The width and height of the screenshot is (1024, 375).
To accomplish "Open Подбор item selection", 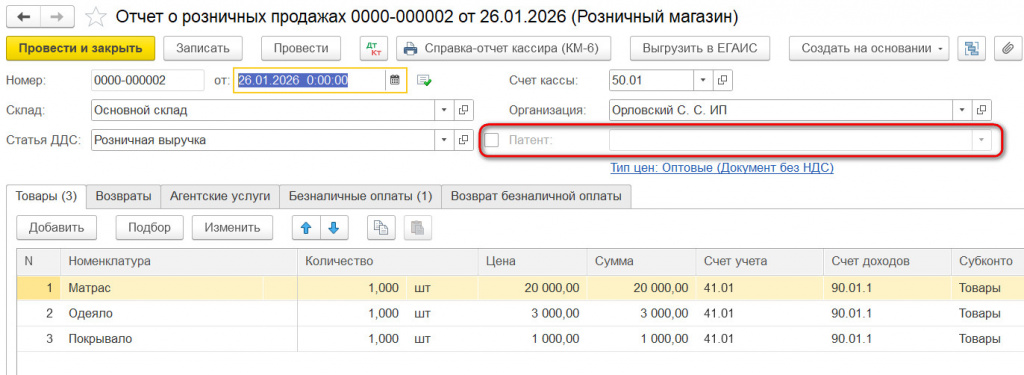I will click(x=150, y=227).
